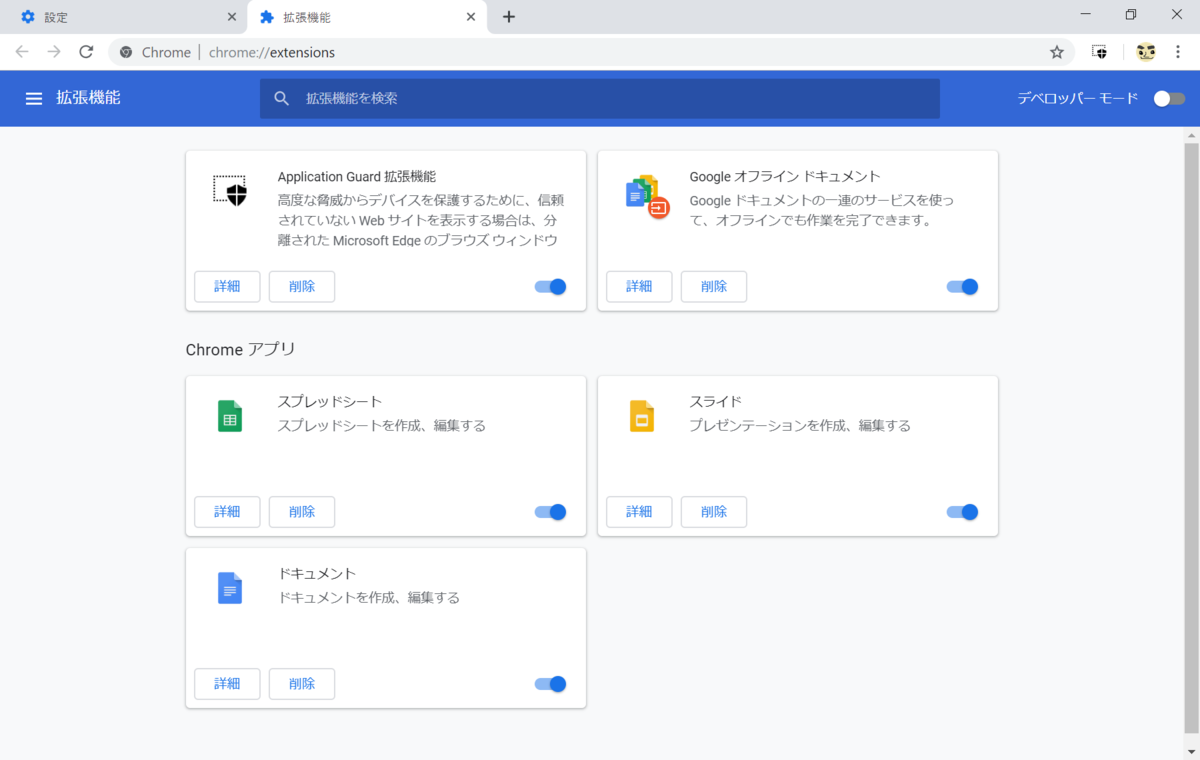1200x760 pixels.
Task: Click the Chrome アプリ section heading
Action: [x=241, y=350]
